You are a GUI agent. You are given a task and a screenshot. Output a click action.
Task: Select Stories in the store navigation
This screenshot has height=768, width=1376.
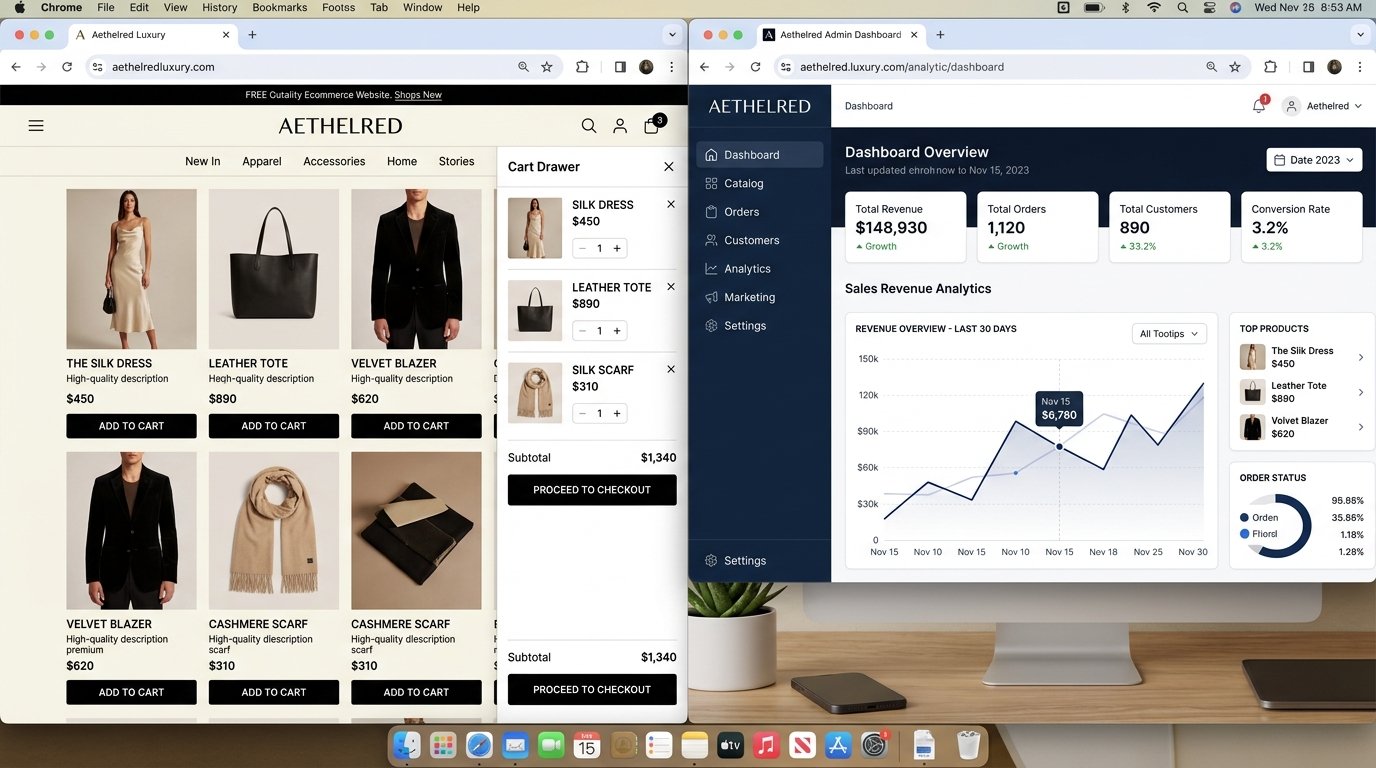click(x=456, y=161)
